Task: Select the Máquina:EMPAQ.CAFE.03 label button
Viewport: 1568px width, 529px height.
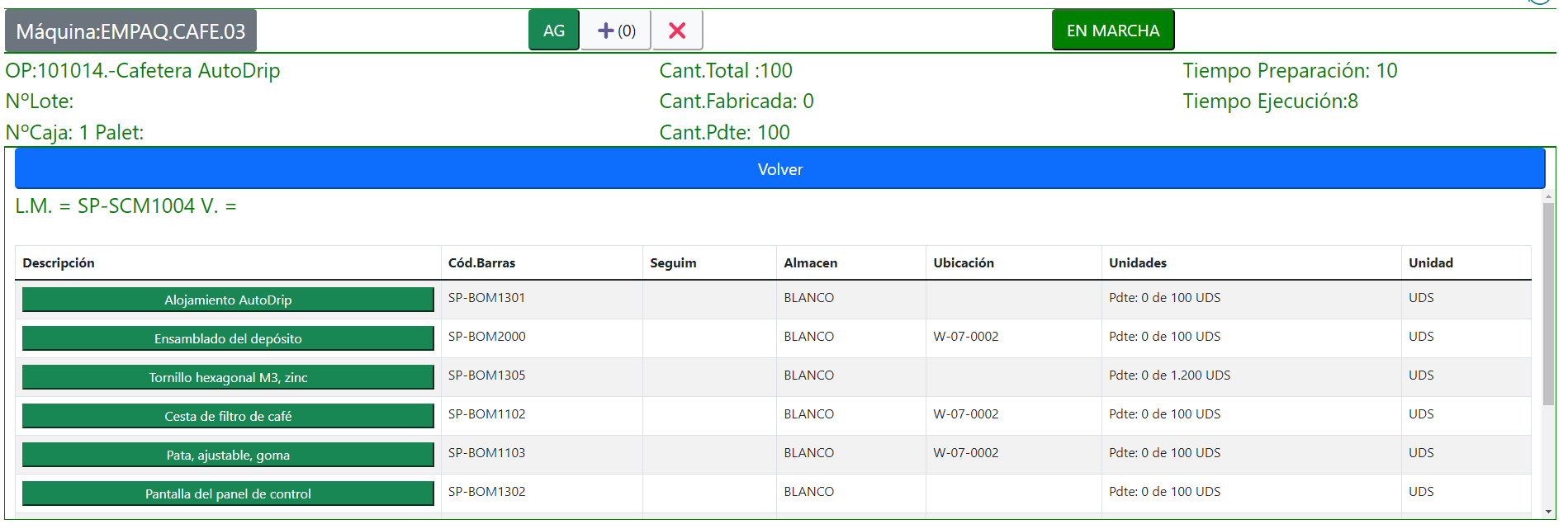Action: pos(130,31)
